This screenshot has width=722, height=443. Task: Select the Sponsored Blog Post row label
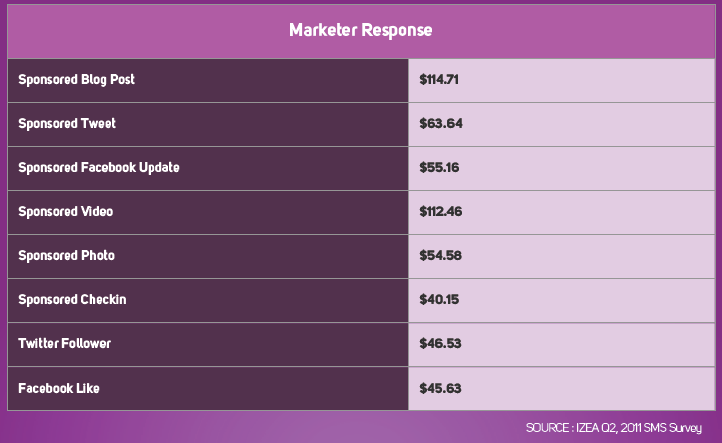[x=76, y=79]
